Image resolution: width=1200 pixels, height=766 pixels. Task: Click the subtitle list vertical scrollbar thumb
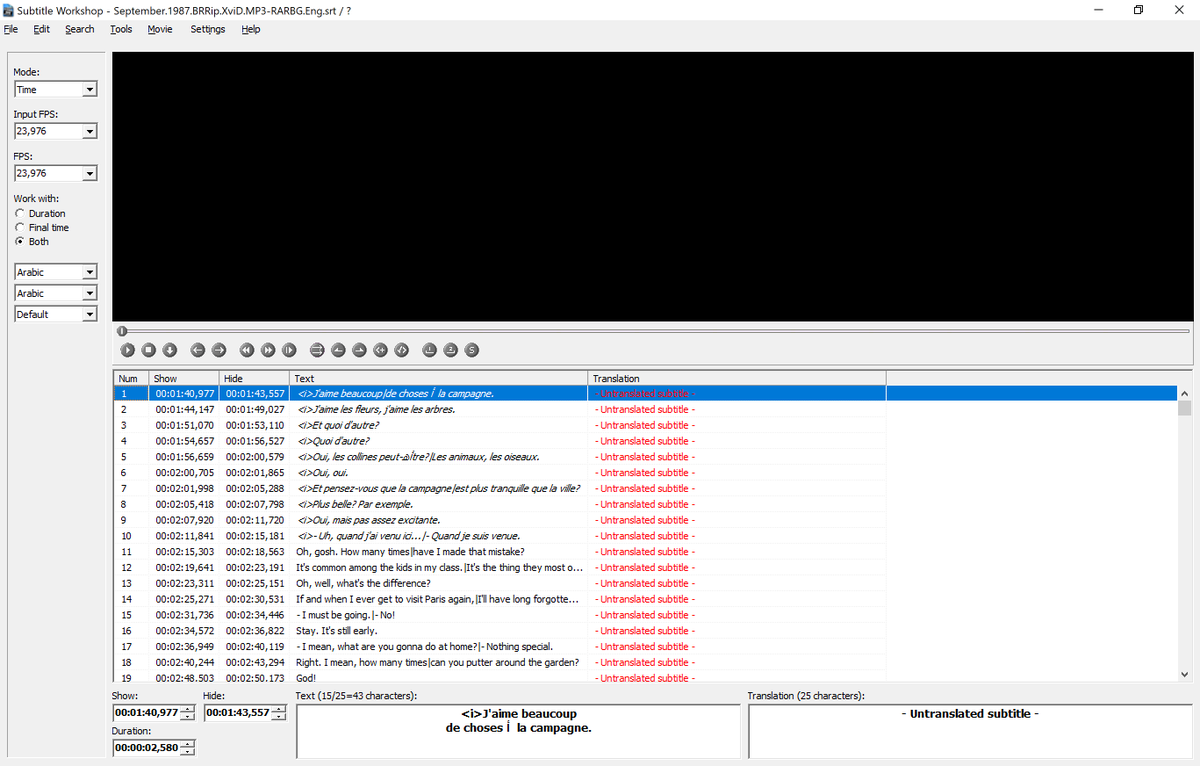pyautogui.click(x=1185, y=408)
